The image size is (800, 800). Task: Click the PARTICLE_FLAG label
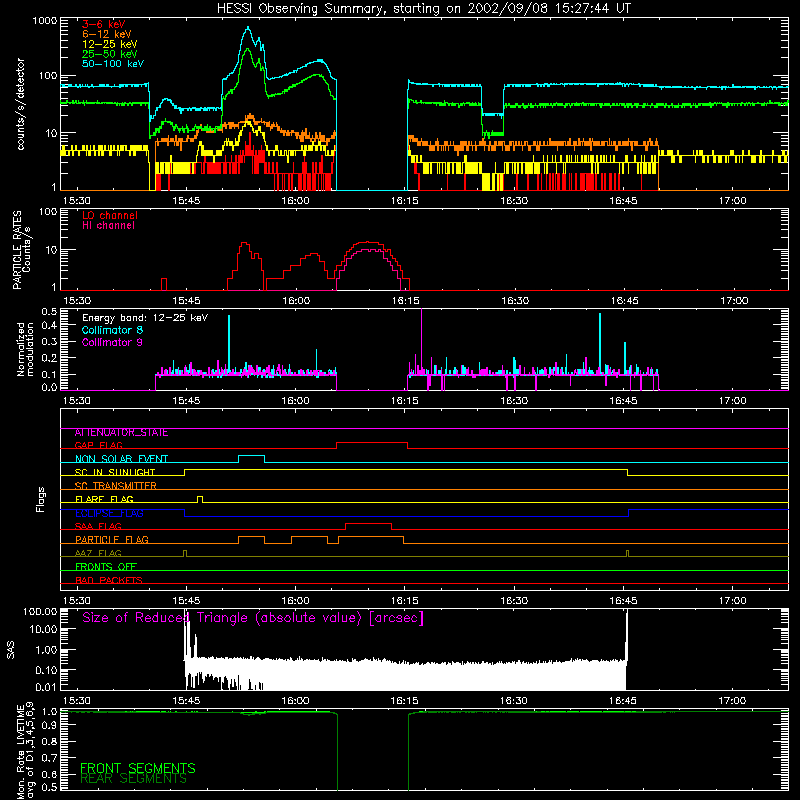(112, 540)
